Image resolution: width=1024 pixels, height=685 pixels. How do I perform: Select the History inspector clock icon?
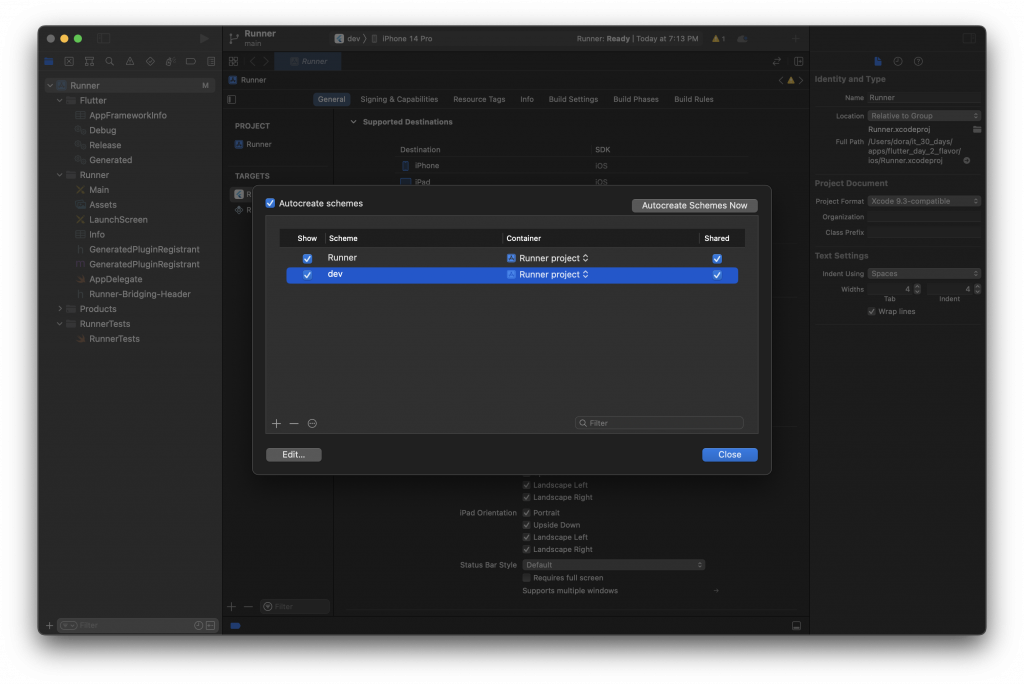click(898, 61)
